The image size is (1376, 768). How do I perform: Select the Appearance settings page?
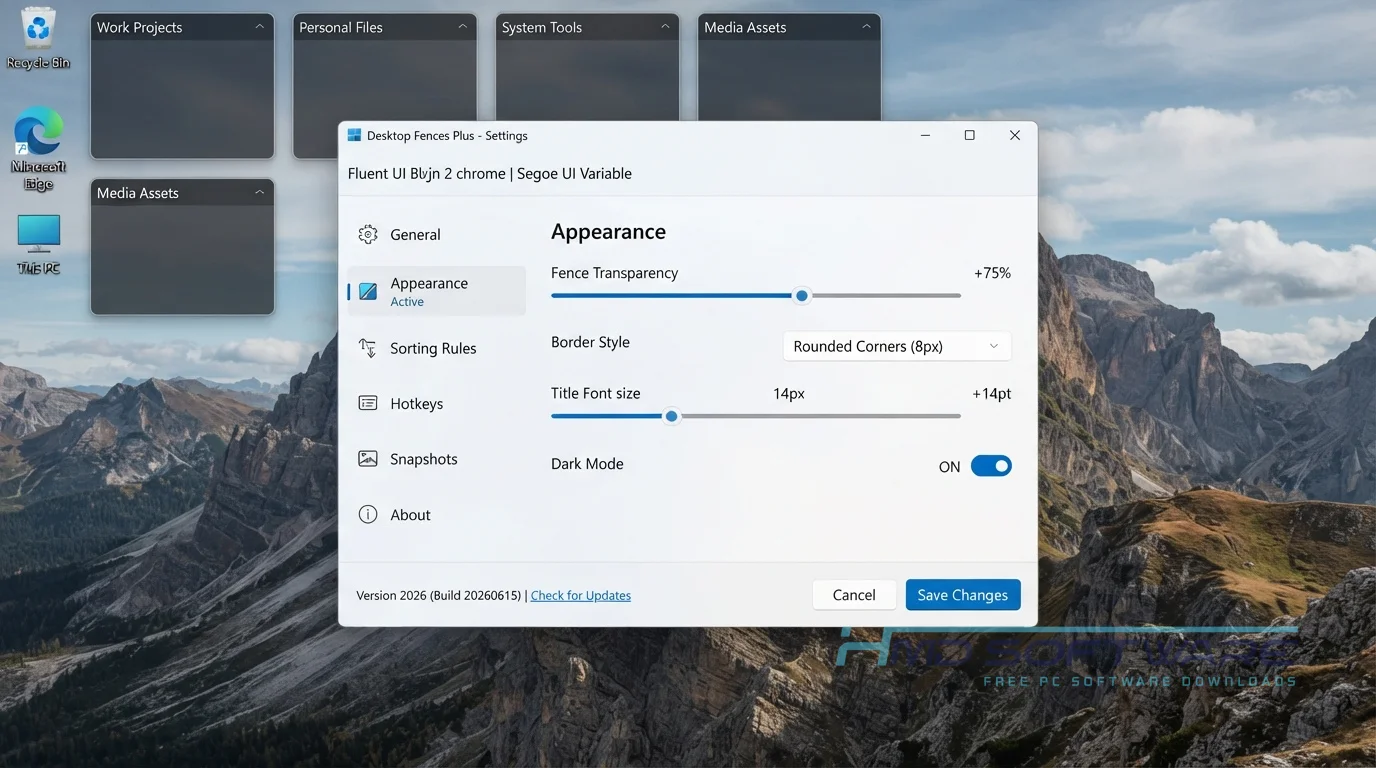pos(436,291)
